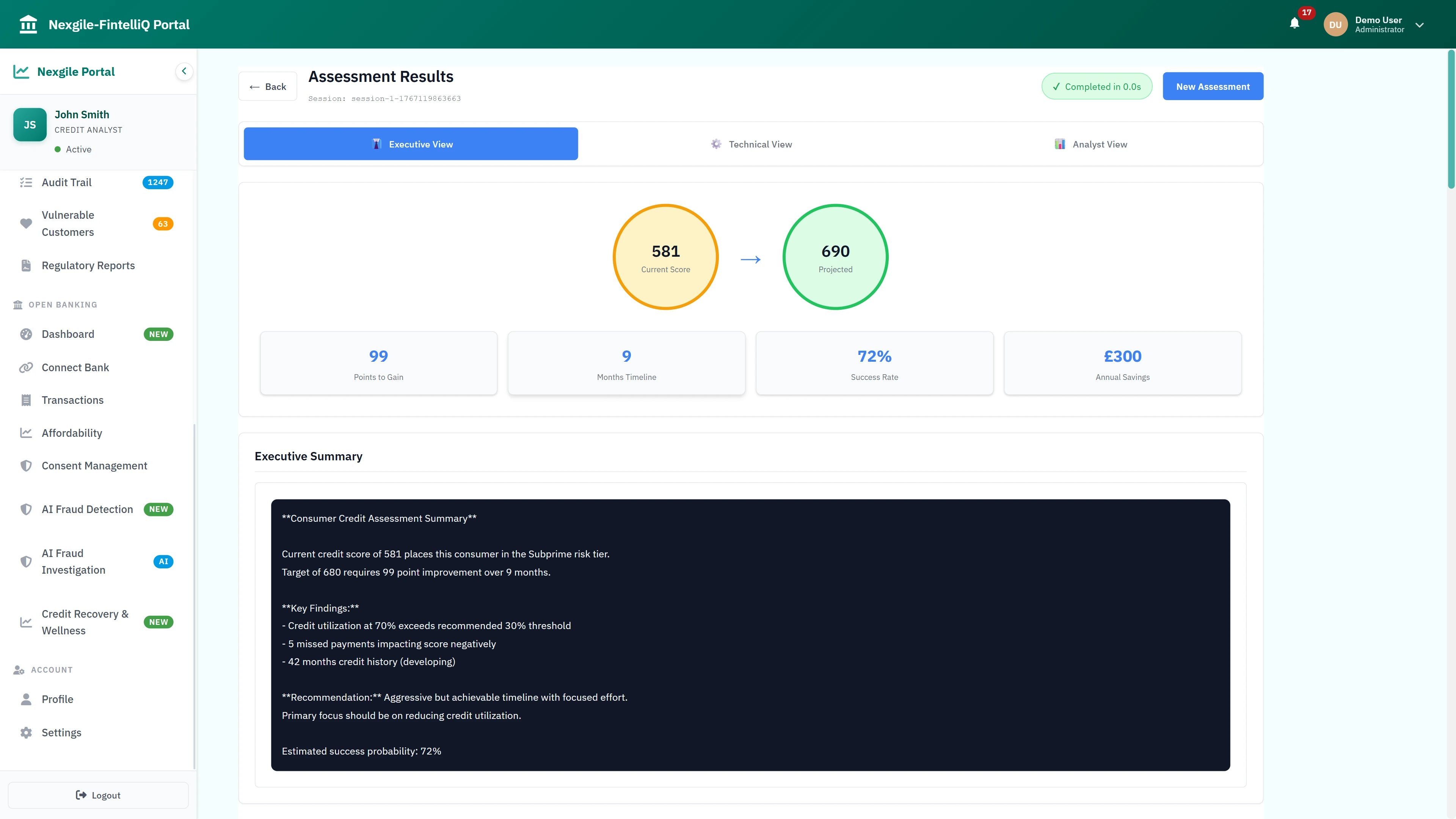Select the Executive View tab
Viewport: 1456px width, 819px height.
(x=411, y=145)
